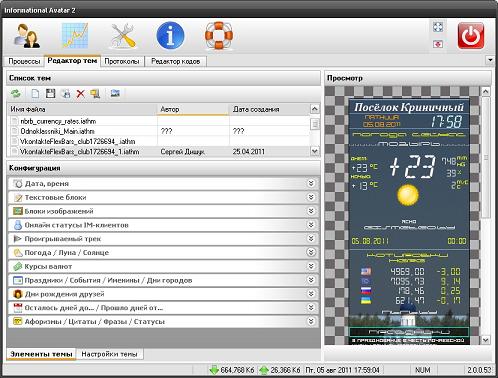Save the theme with floppy disk icon
498x378 pixels.
tap(50, 94)
